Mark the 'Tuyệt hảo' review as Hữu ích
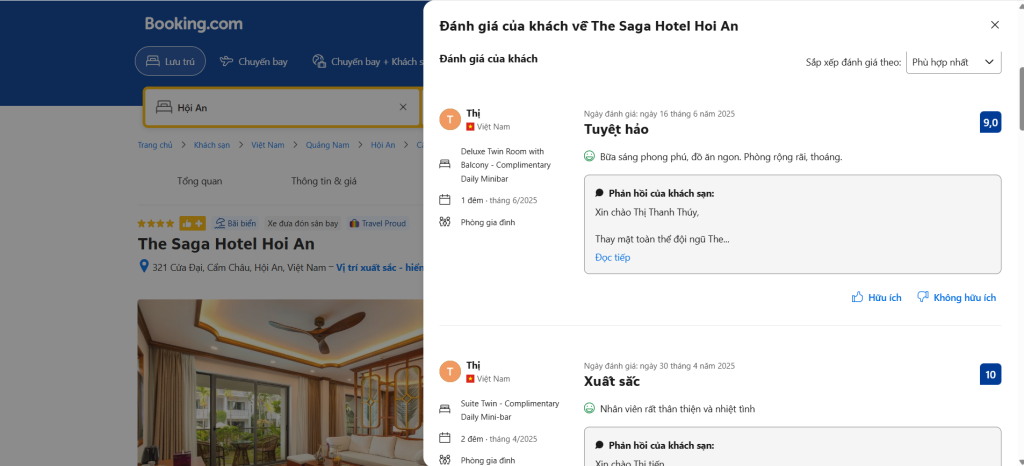This screenshot has height=466, width=1024. click(x=876, y=298)
